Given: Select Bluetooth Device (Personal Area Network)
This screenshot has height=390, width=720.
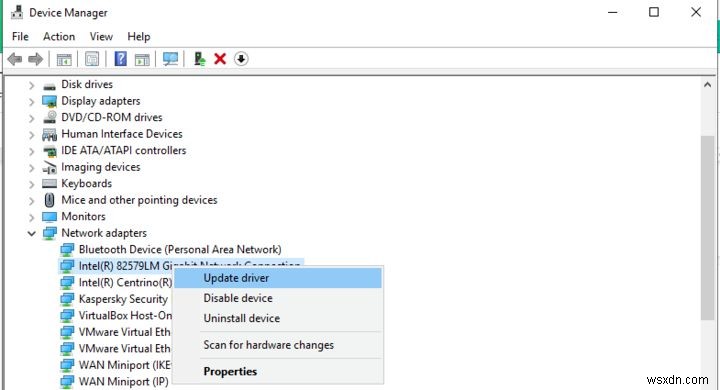Looking at the screenshot, I should (180, 250).
